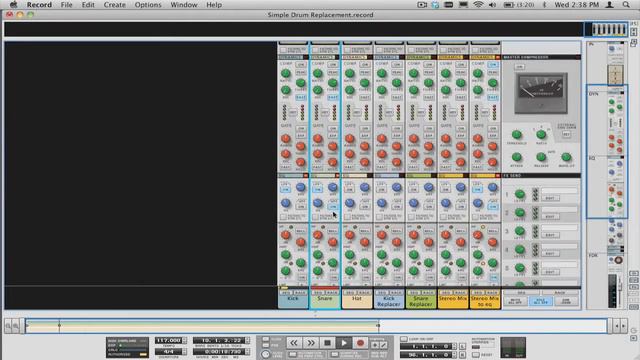Adjust Master Compressor attack knob
The width and height of the screenshot is (640, 360).
[517, 157]
